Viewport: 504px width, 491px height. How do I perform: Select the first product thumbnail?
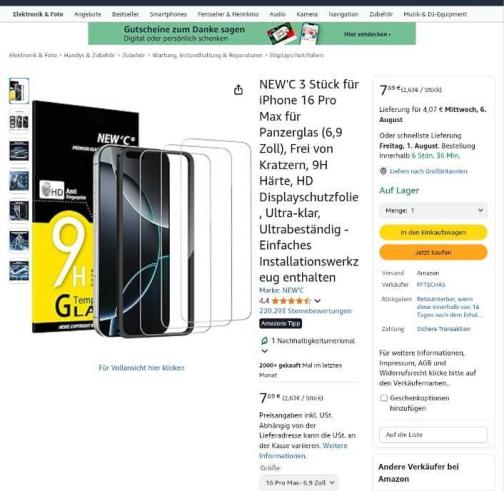click(19, 91)
